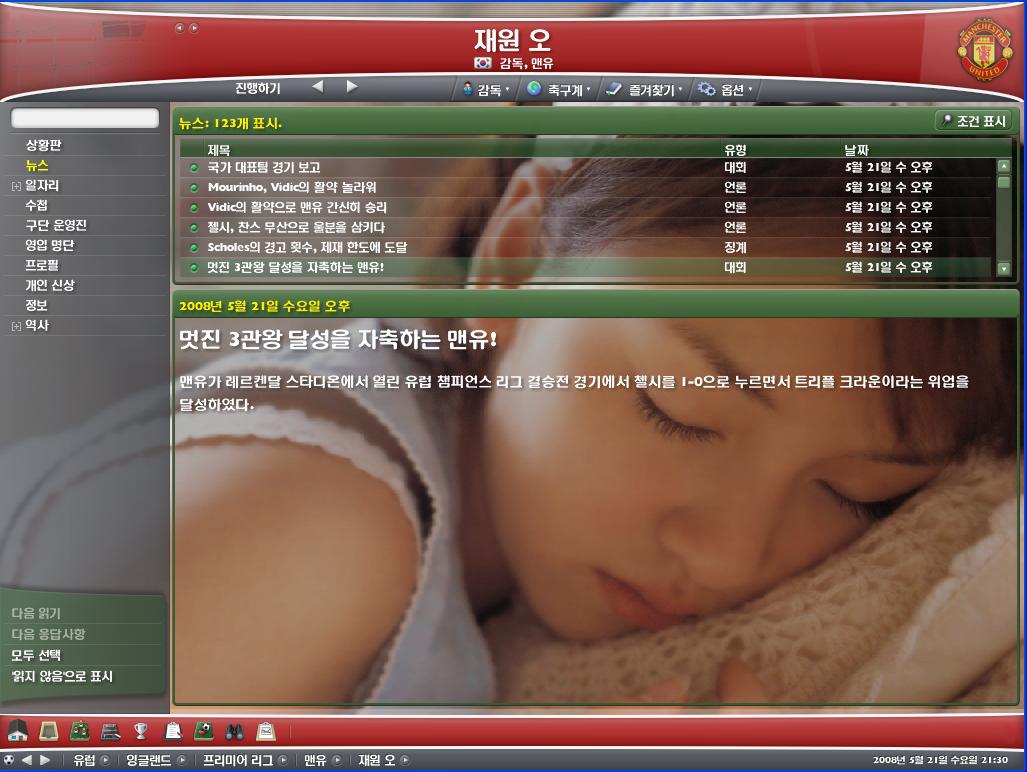The height and width of the screenshot is (772, 1027).
Task: Click 모두 선택 to select all news
Action: [x=36, y=656]
